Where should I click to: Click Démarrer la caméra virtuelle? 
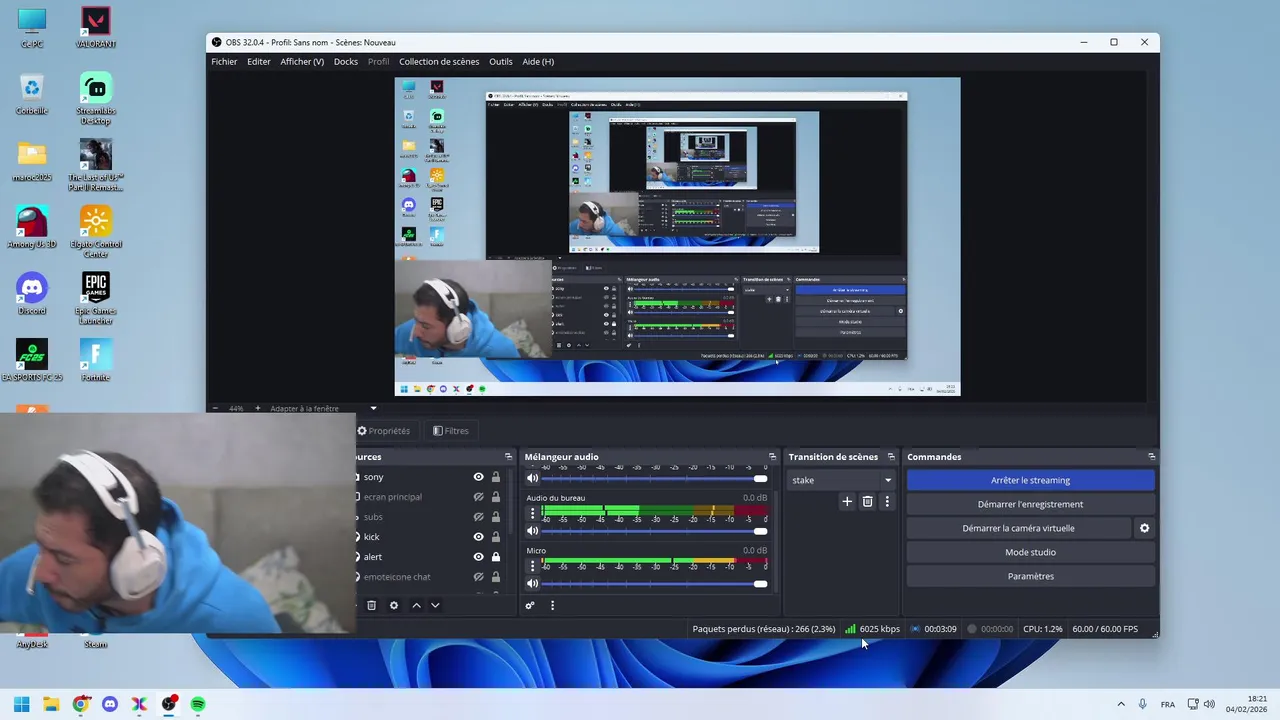1019,528
